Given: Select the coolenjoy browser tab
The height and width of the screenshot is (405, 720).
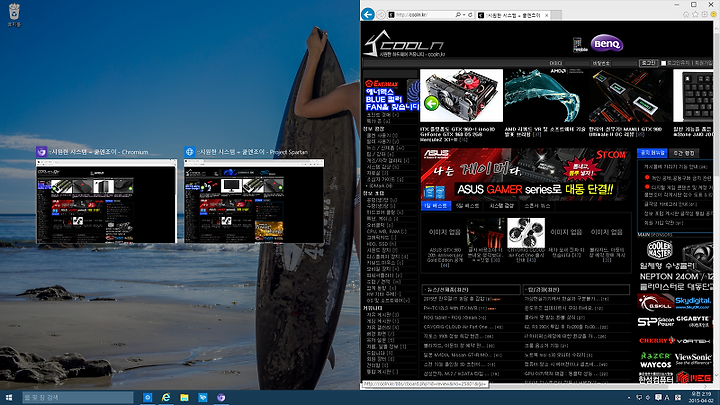Looking at the screenshot, I should point(513,15).
